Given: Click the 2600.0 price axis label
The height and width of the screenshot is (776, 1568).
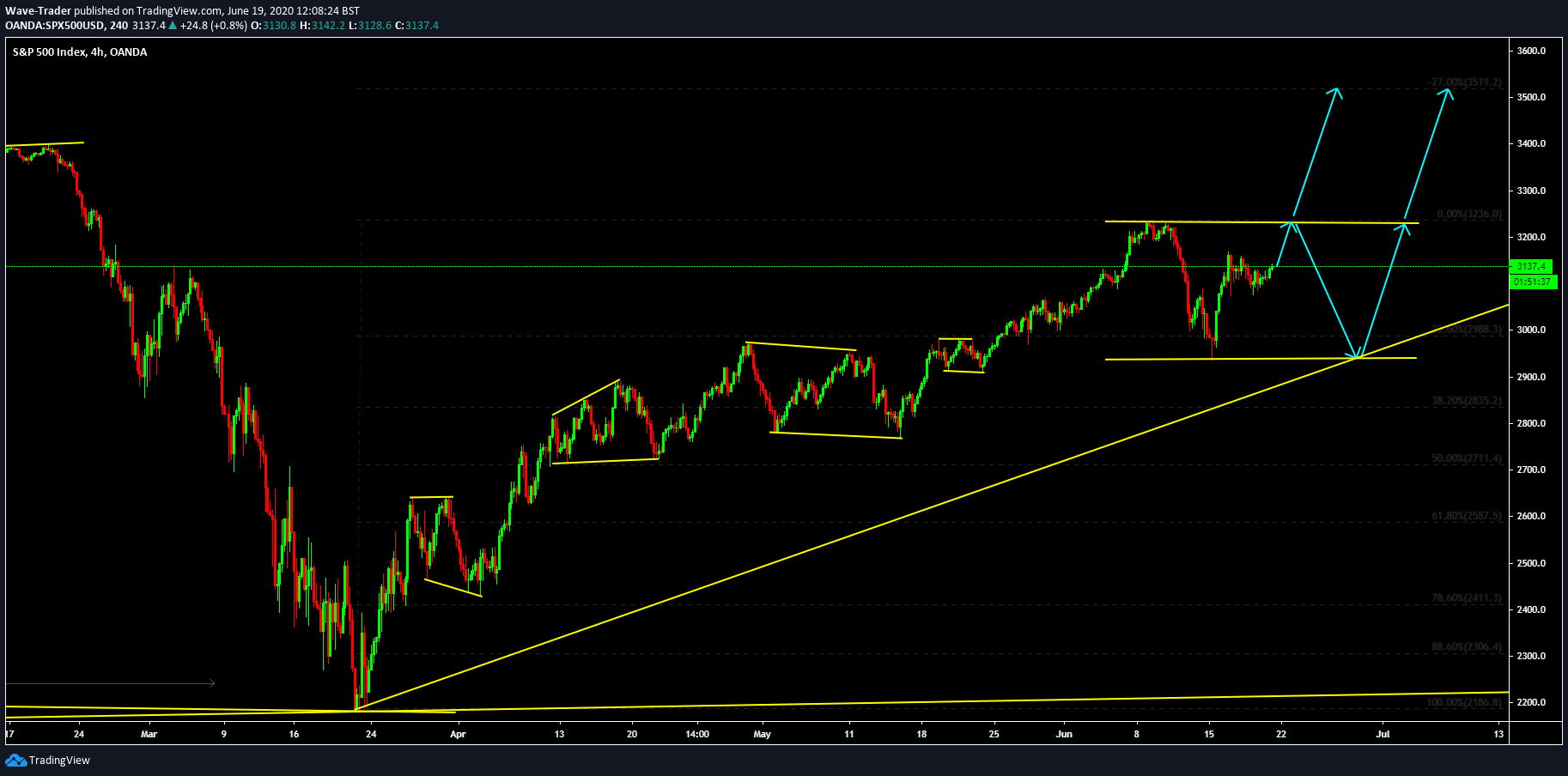Looking at the screenshot, I should click(1531, 516).
